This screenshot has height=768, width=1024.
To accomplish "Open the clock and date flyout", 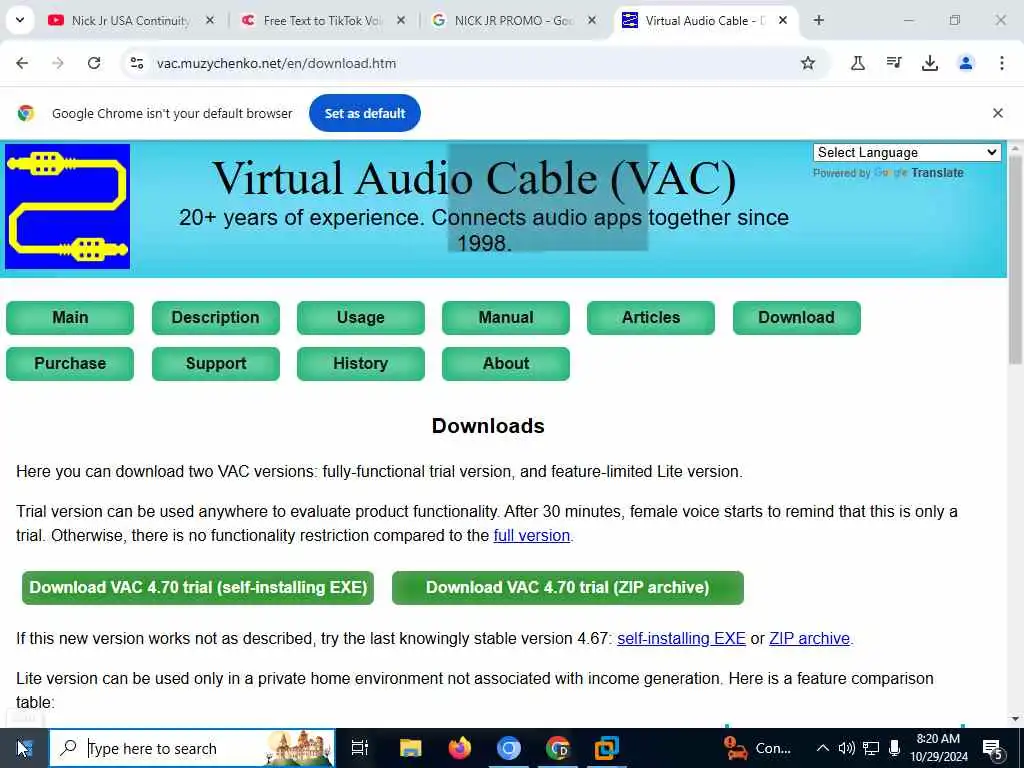I will point(939,748).
